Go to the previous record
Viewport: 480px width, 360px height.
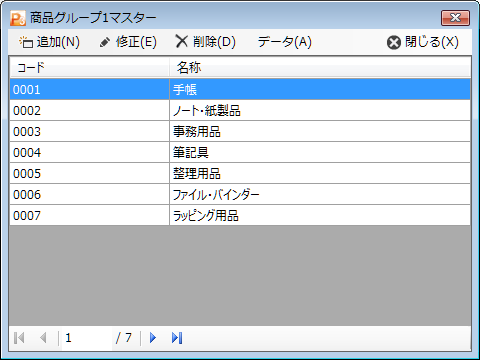pos(43,338)
